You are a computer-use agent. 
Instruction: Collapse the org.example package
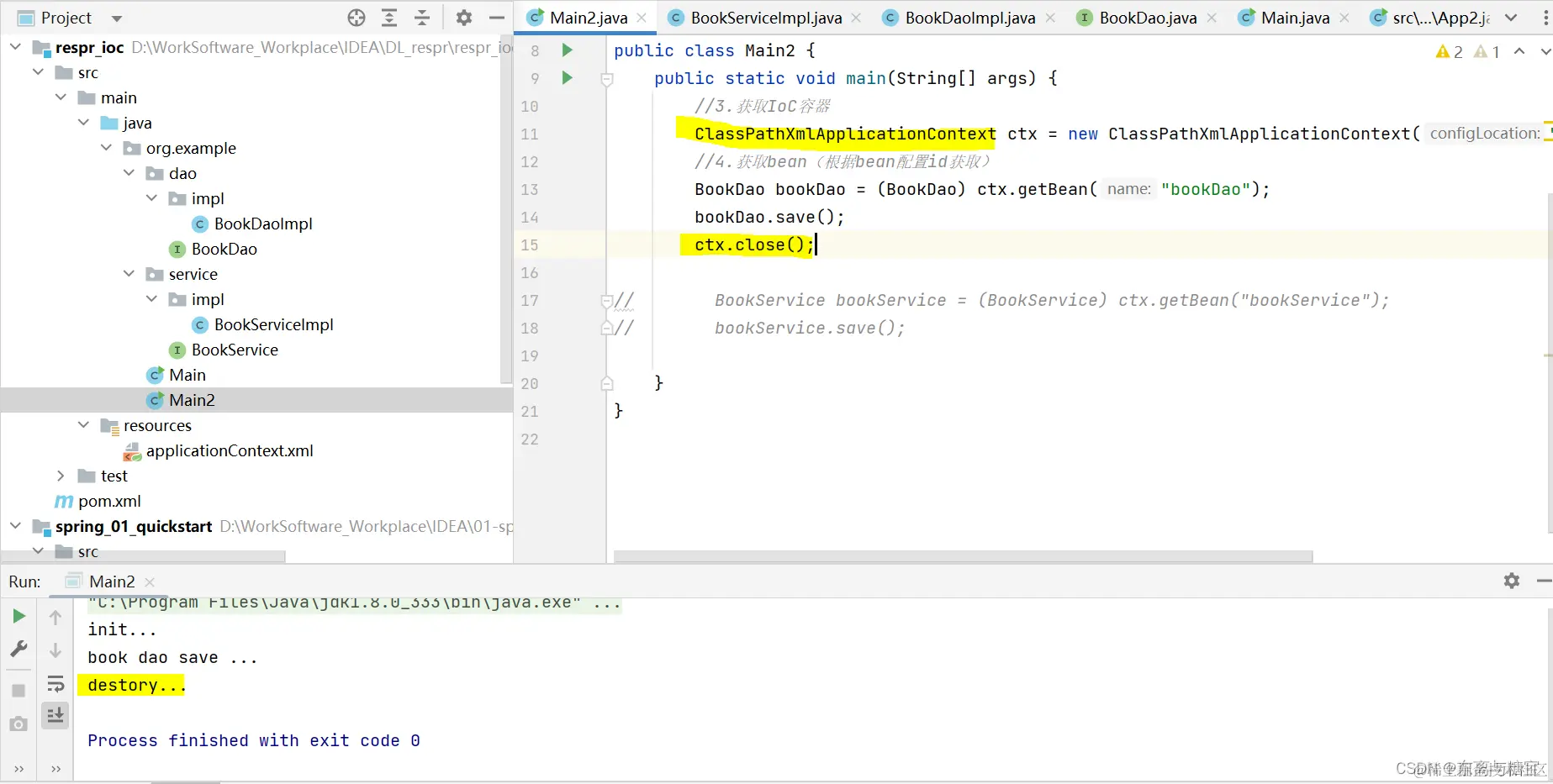tap(106, 148)
